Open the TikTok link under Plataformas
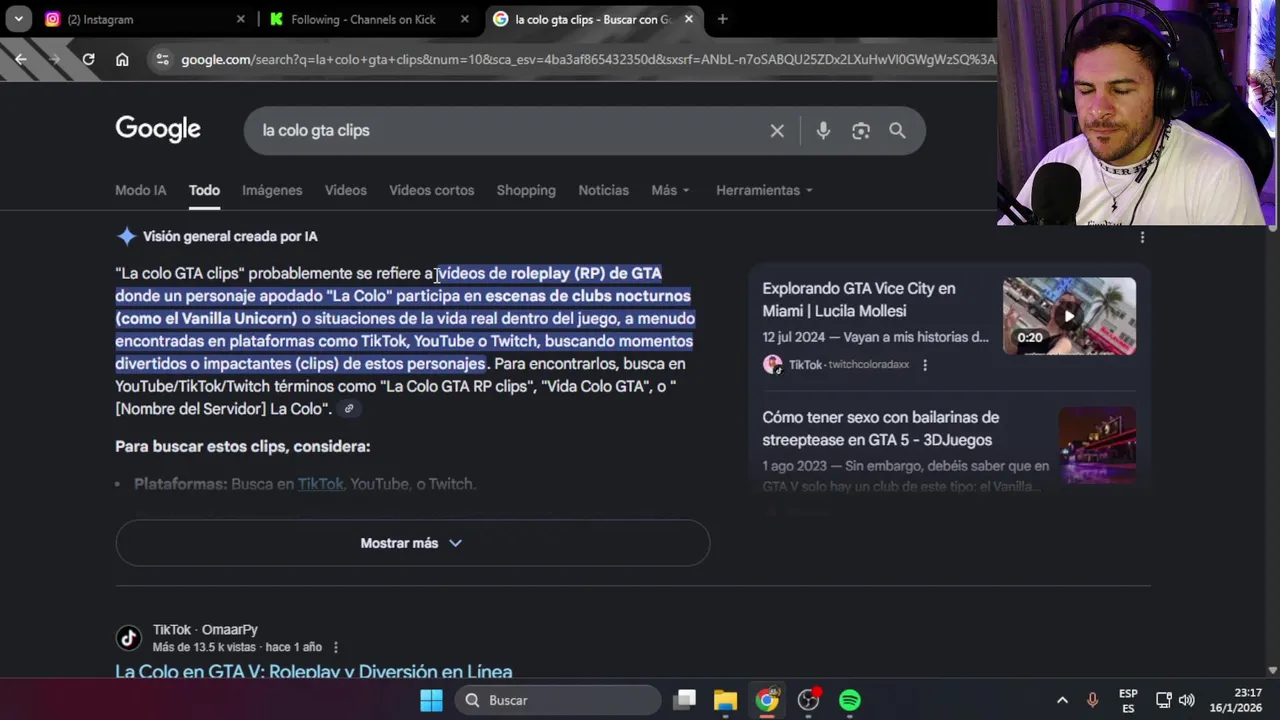 [x=320, y=484]
